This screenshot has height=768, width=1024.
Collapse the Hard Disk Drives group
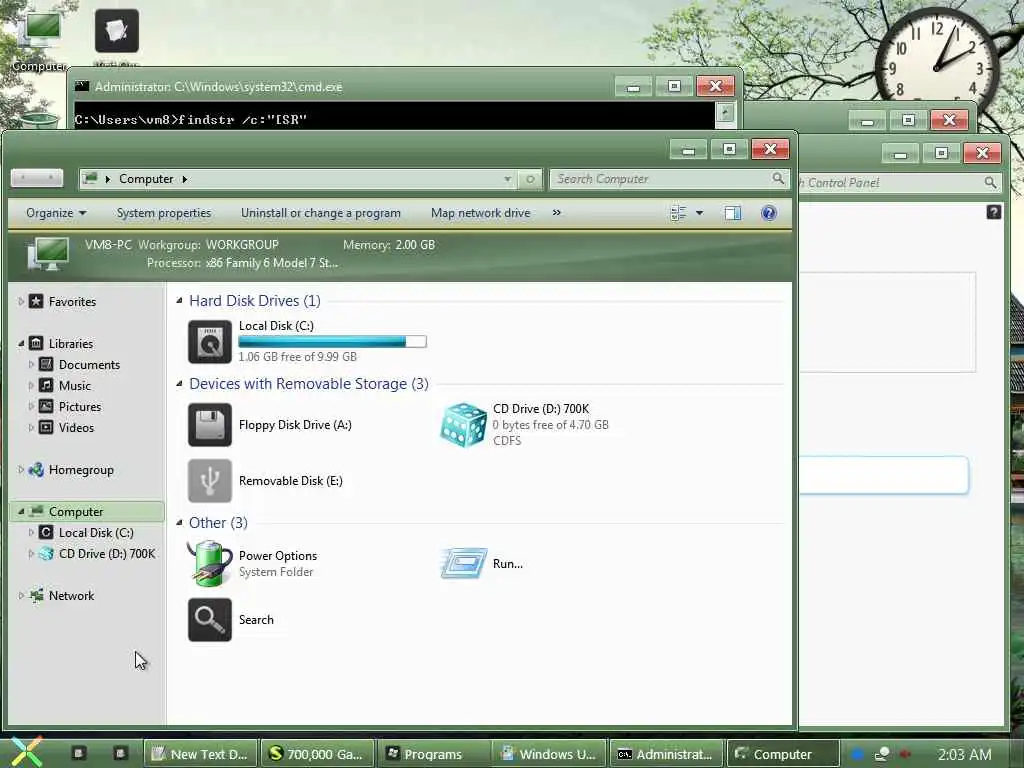(180, 300)
